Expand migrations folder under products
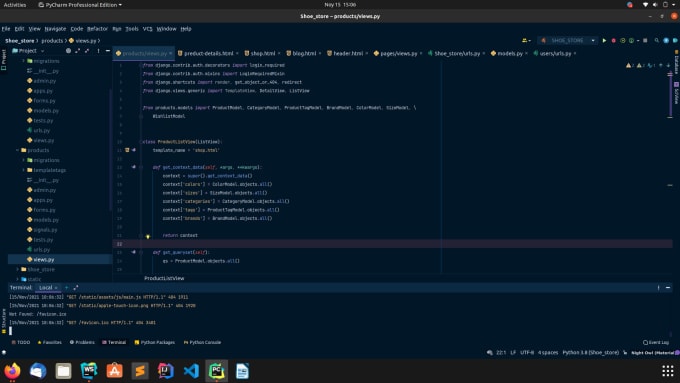 click(x=24, y=160)
